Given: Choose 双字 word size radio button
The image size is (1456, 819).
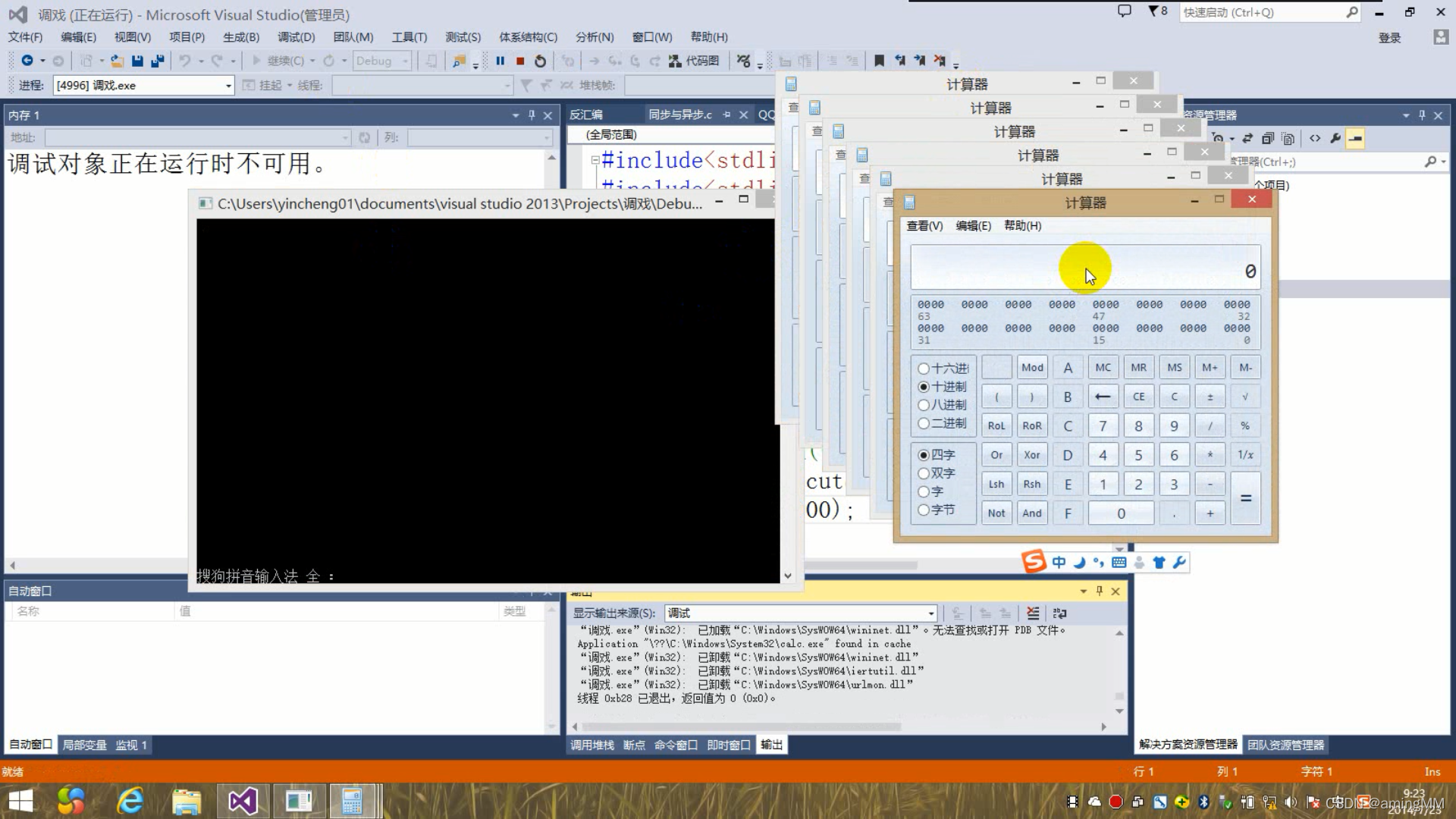Looking at the screenshot, I should pos(924,473).
